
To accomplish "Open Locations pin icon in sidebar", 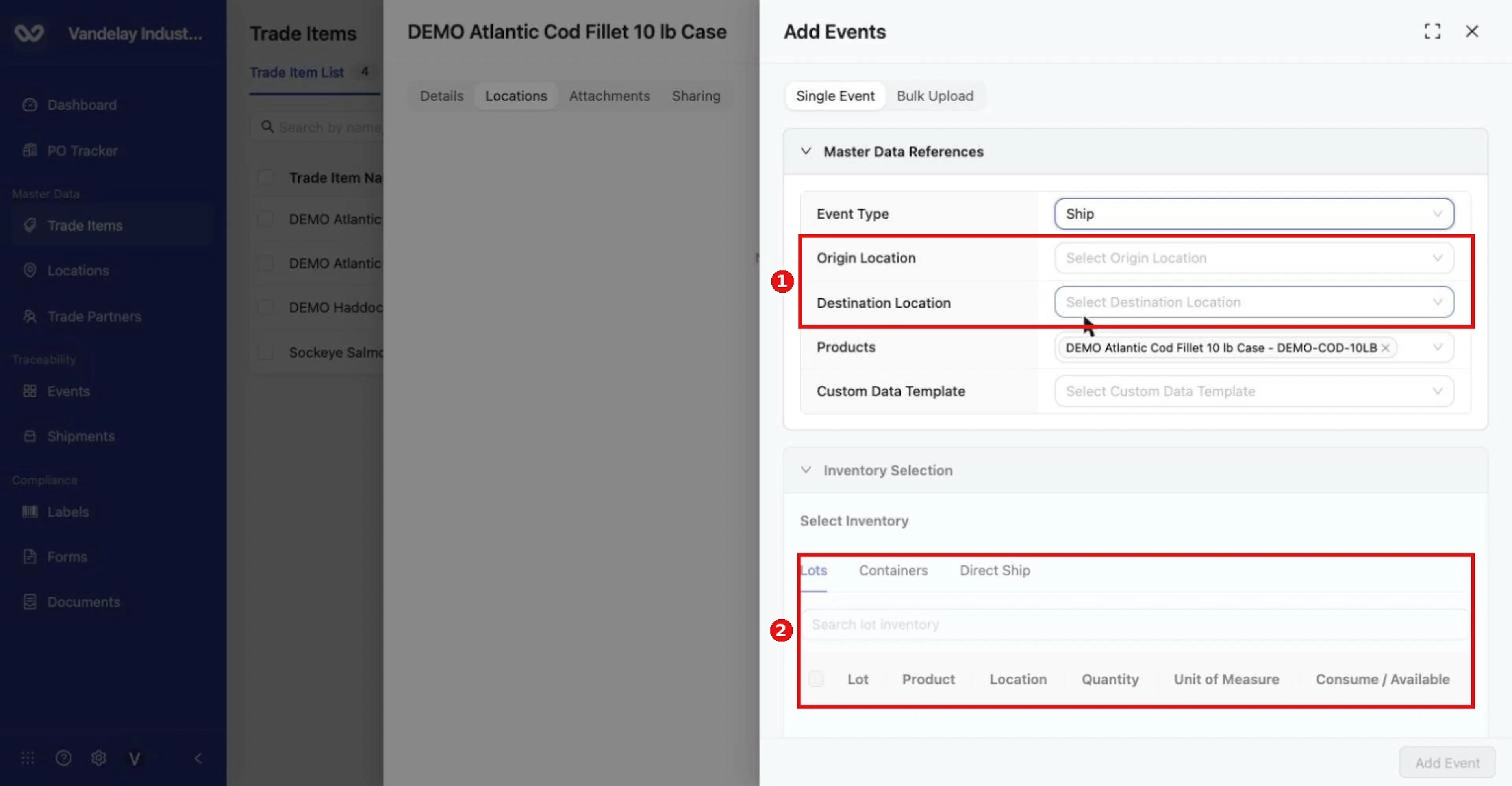I will click(30, 271).
